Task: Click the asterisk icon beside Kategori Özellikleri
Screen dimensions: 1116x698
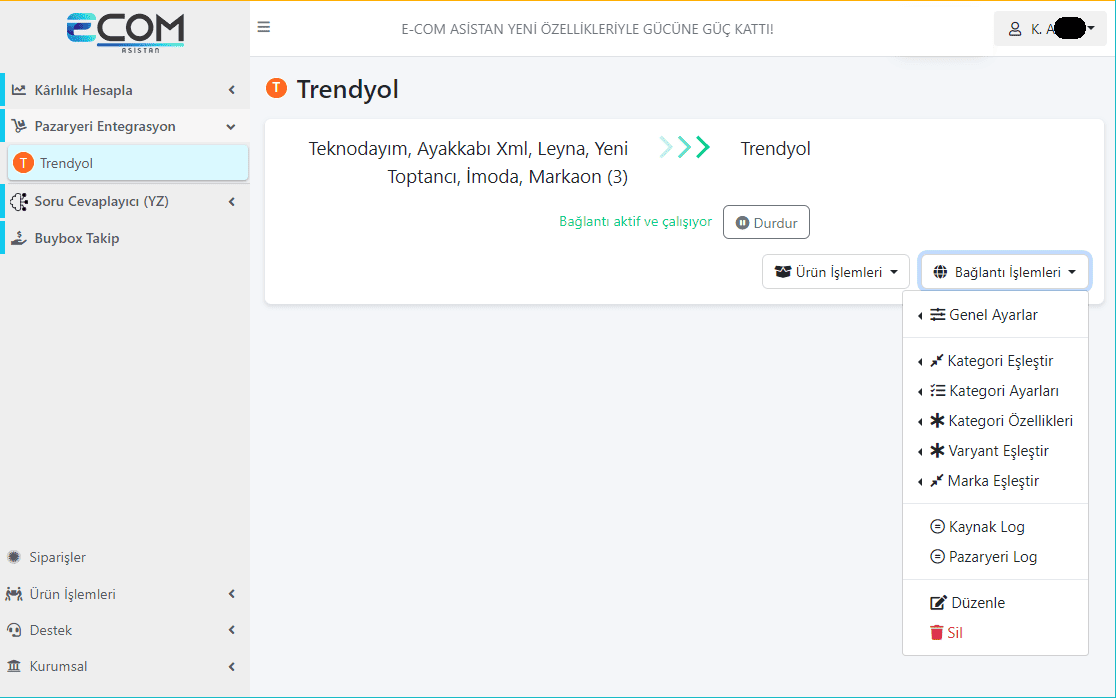Action: pos(937,421)
